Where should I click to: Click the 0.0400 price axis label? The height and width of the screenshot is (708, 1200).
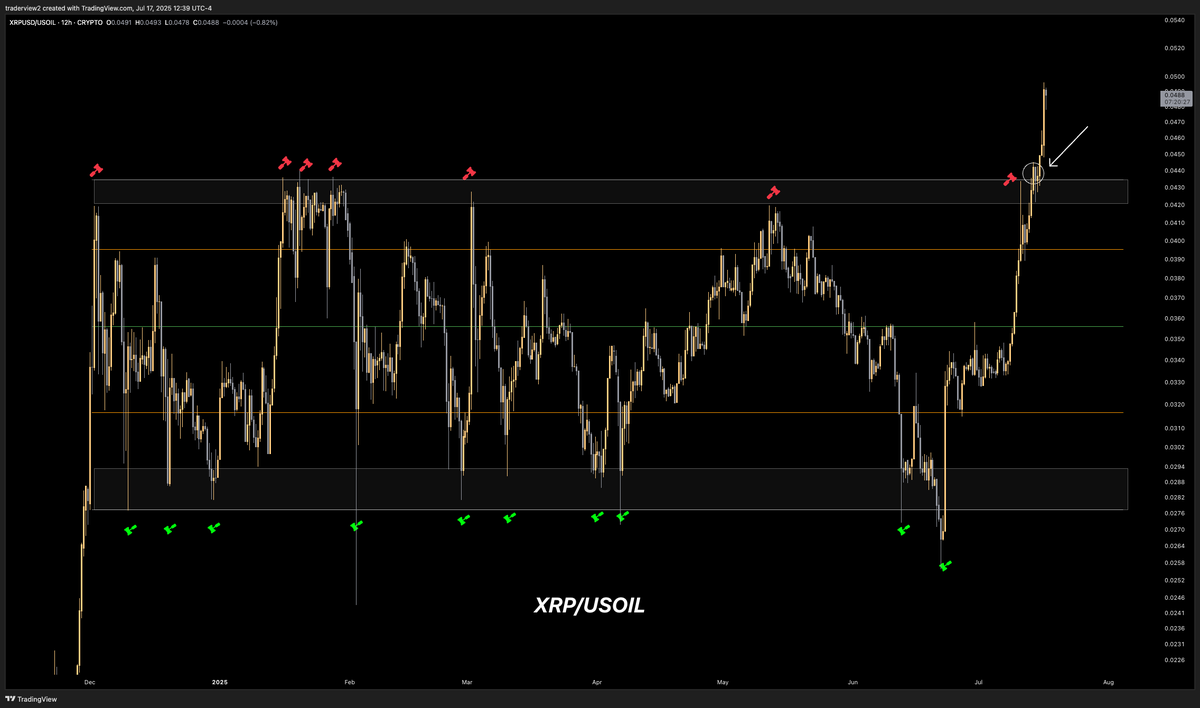(1174, 241)
